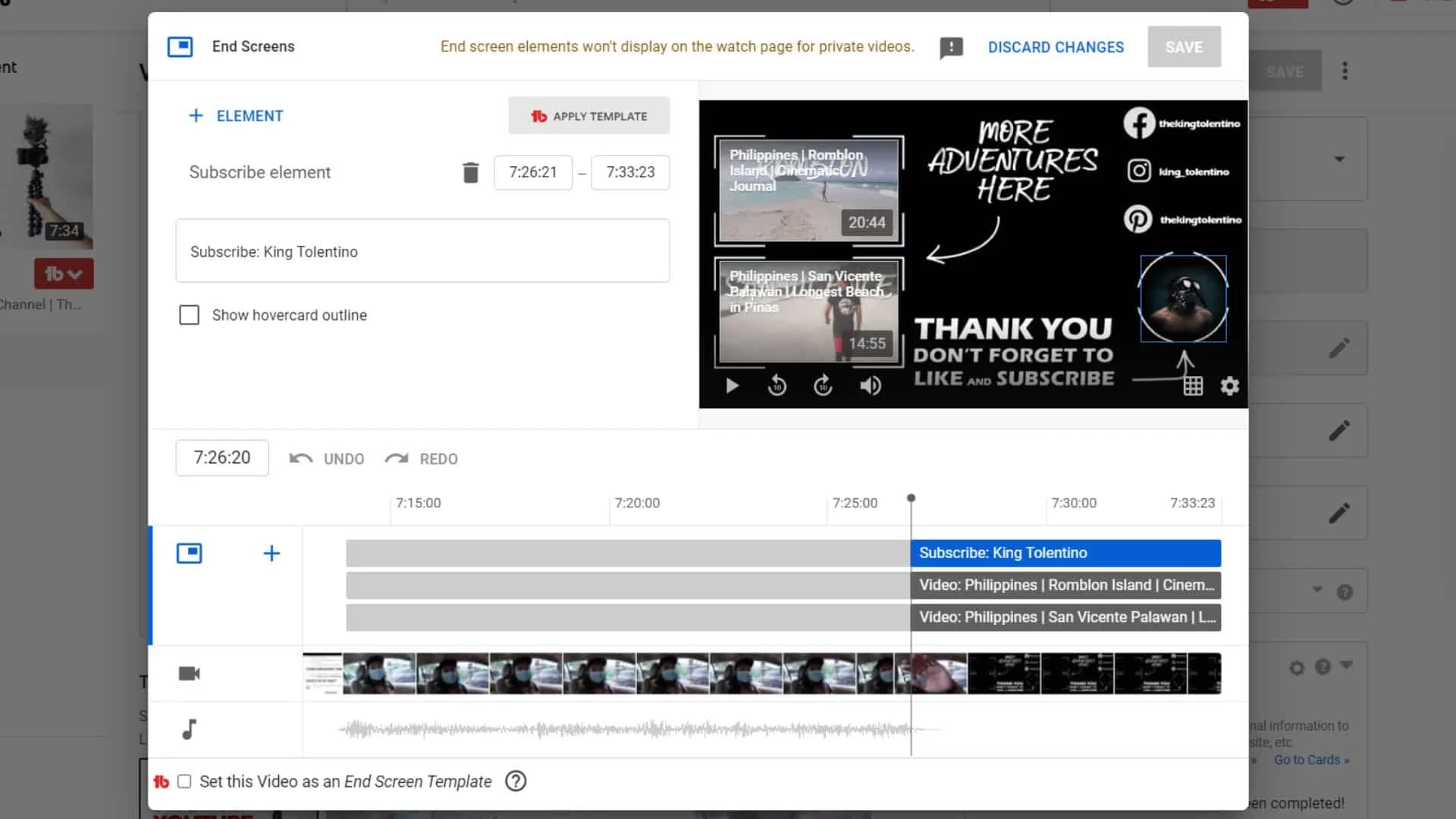Image resolution: width=1456 pixels, height=819 pixels.
Task: Select the Romblon Island video timeline bar
Action: (1065, 585)
